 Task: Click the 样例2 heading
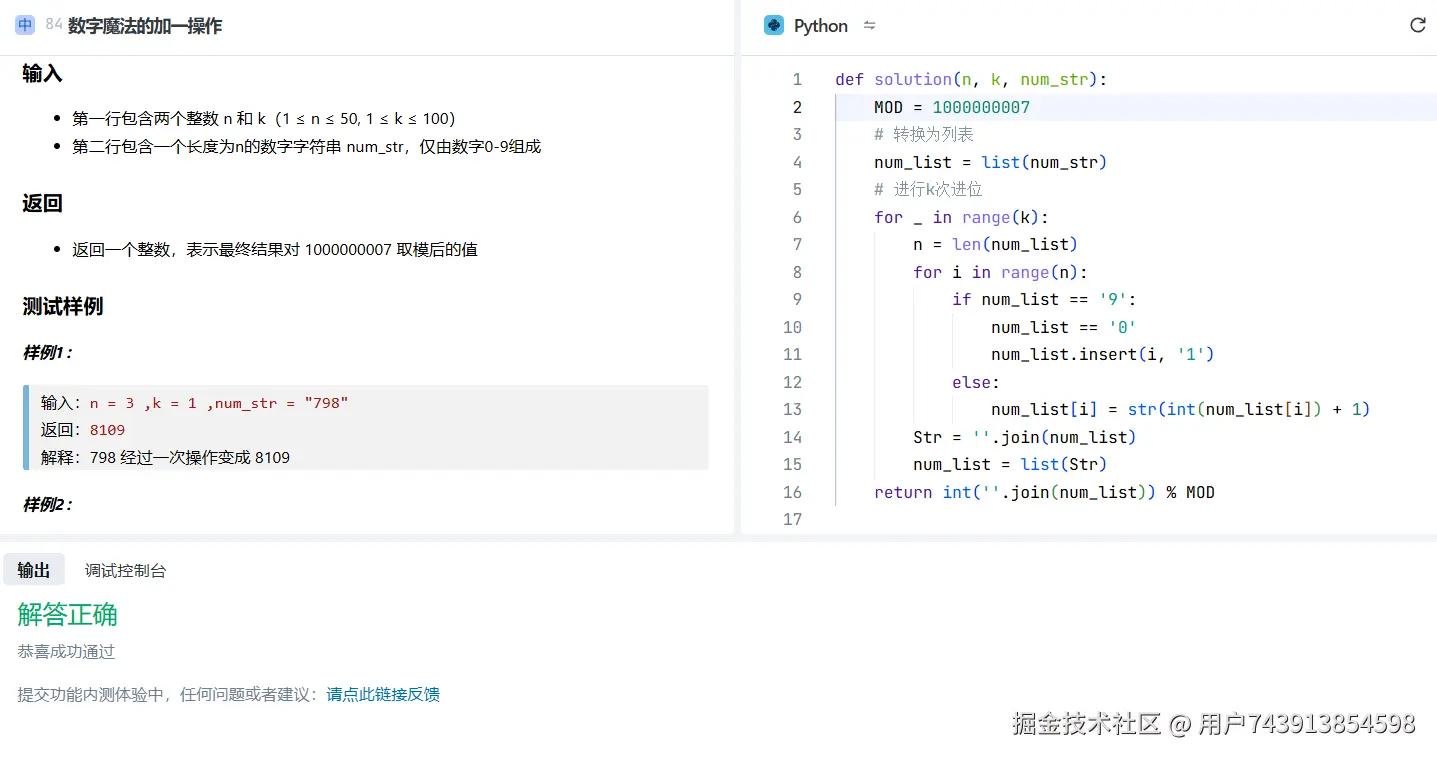coord(48,505)
